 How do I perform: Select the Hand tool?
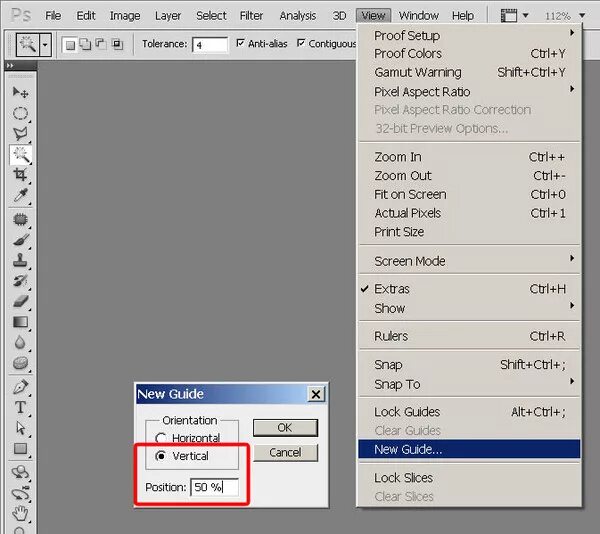(20, 513)
